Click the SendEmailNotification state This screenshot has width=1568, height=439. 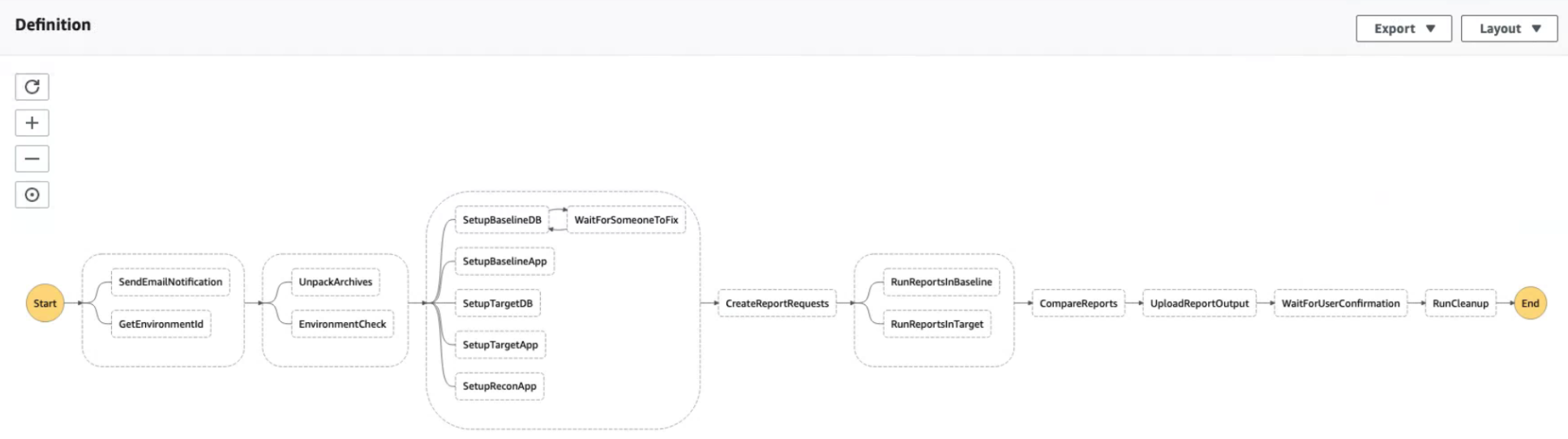(x=170, y=282)
